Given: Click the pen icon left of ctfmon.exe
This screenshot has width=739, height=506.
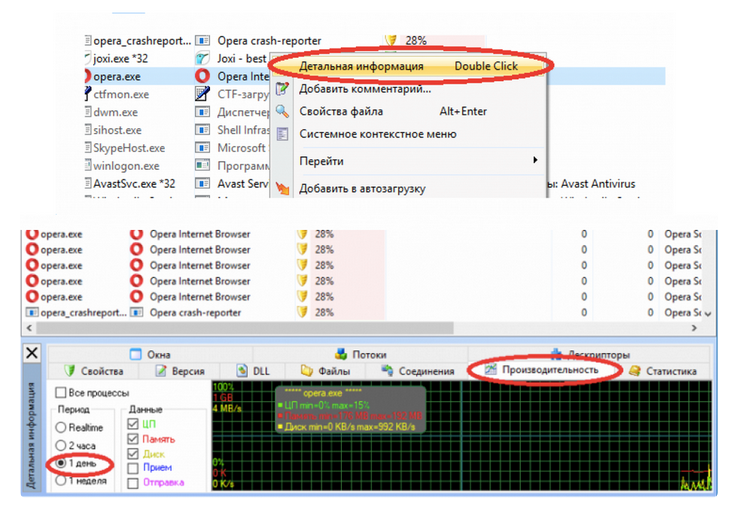Looking at the screenshot, I should (x=88, y=94).
